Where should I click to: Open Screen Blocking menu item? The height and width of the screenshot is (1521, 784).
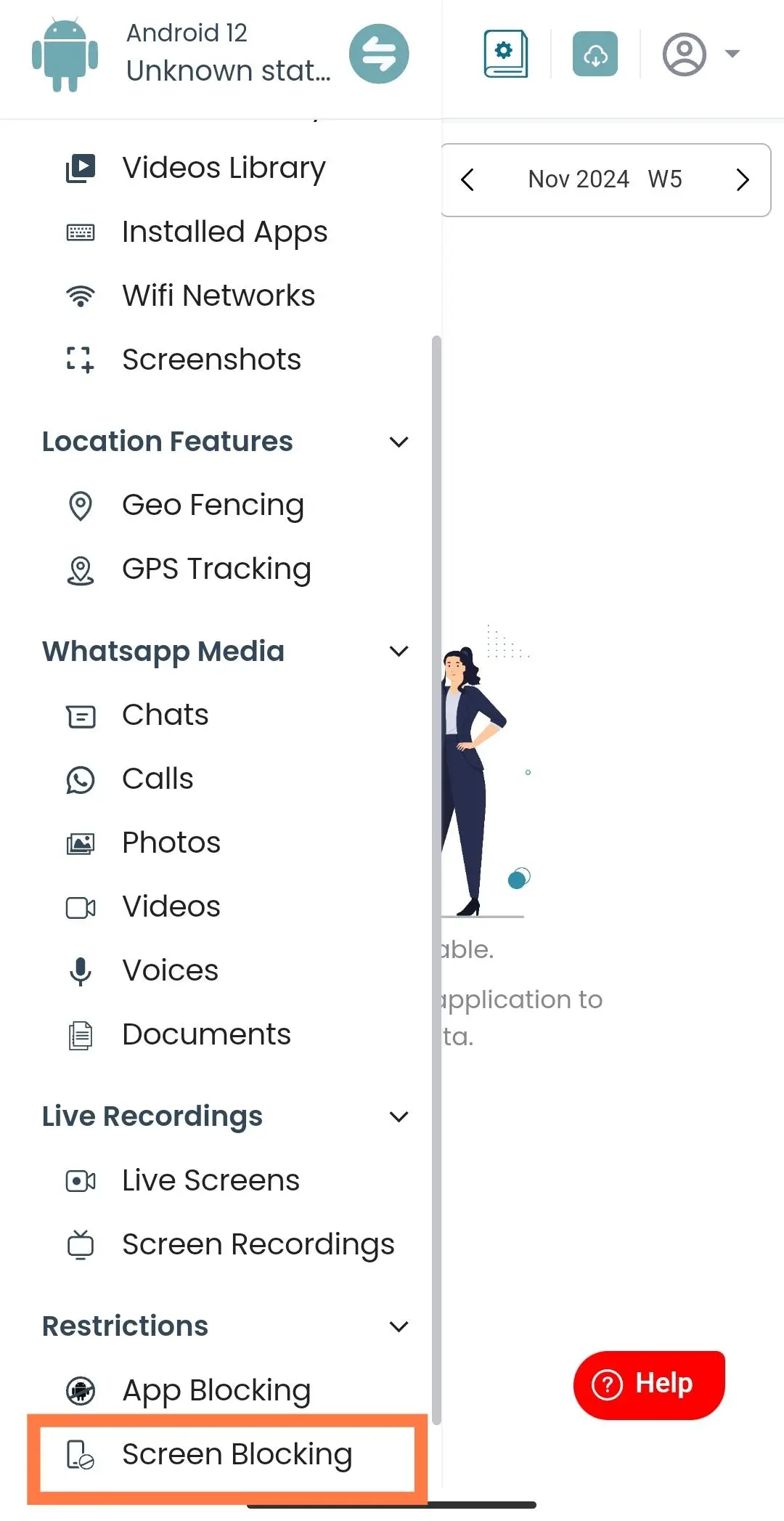227,1455
